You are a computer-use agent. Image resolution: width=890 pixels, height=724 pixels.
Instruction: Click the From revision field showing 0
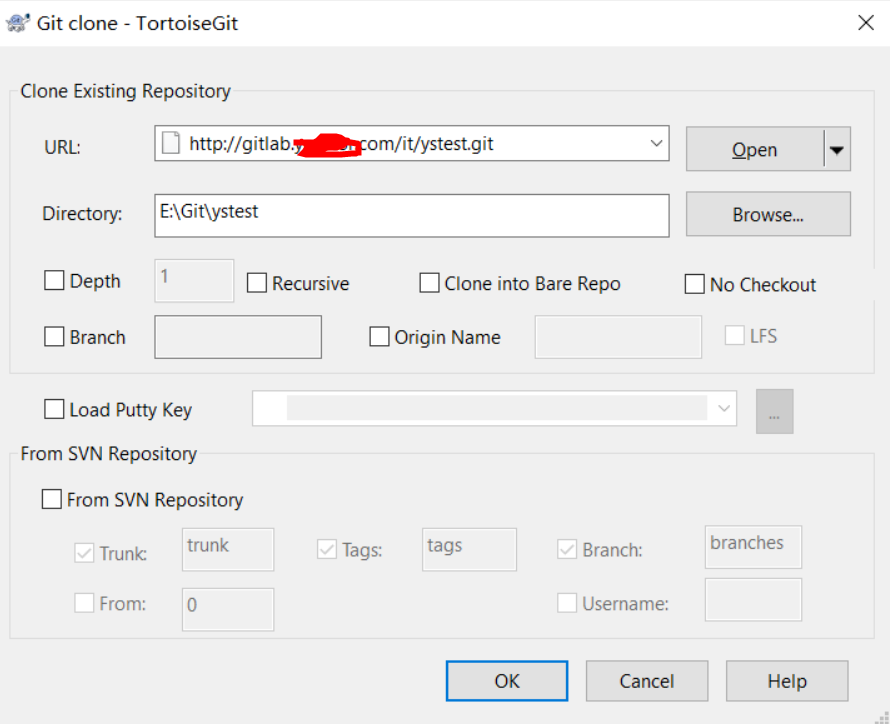point(228,609)
